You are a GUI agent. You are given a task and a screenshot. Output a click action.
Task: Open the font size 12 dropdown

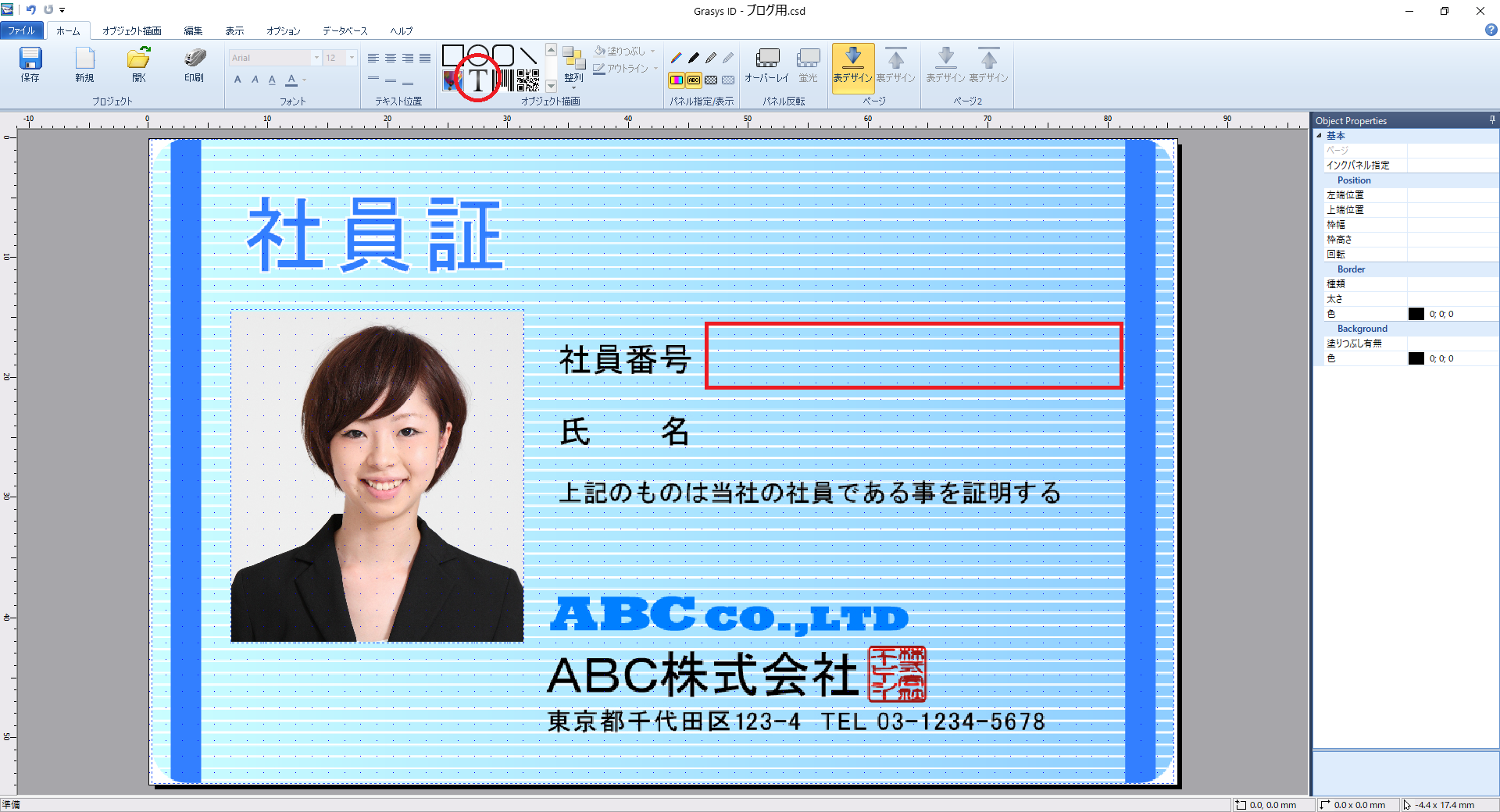point(352,58)
